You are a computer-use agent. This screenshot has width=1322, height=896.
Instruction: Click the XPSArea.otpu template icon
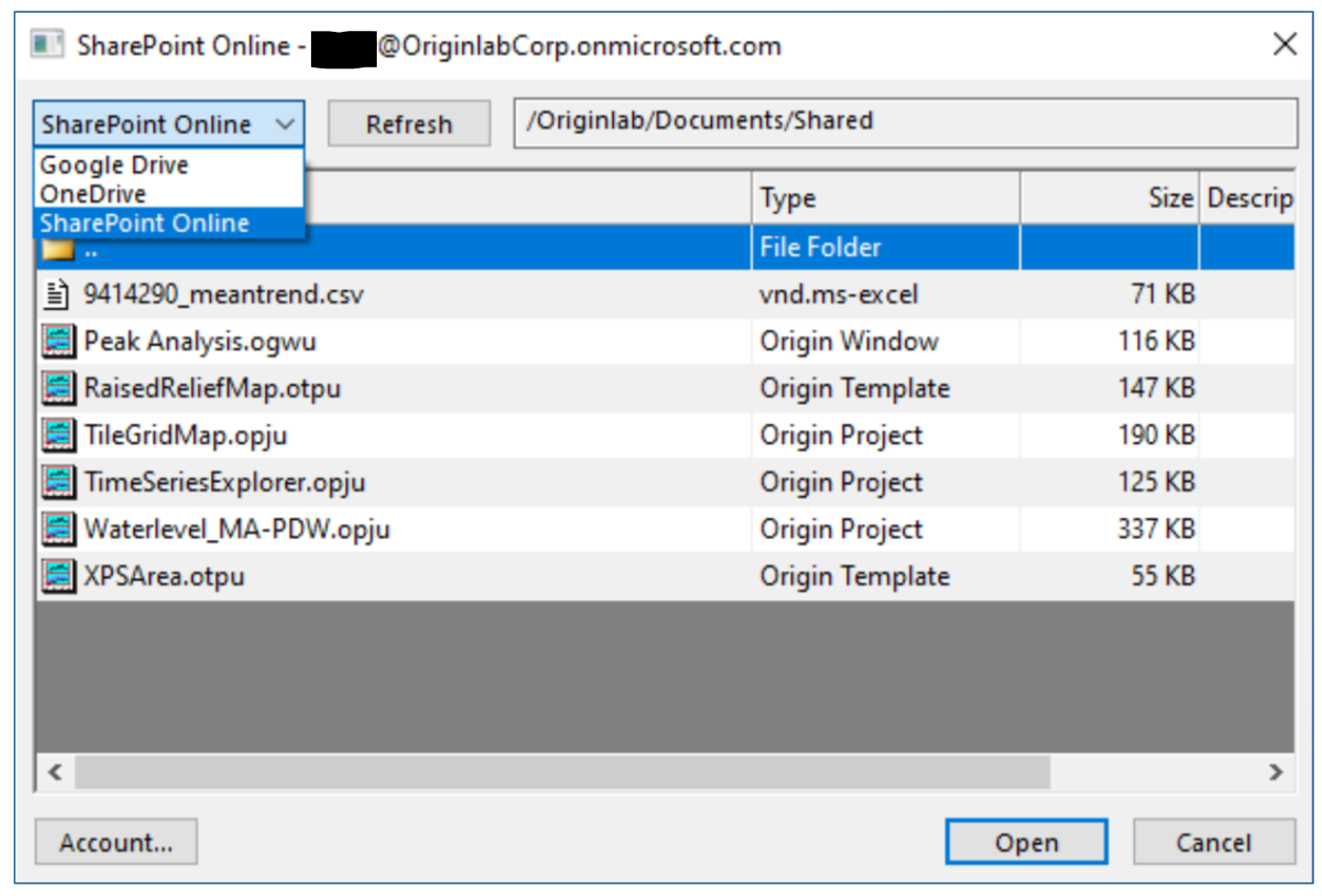tap(58, 576)
